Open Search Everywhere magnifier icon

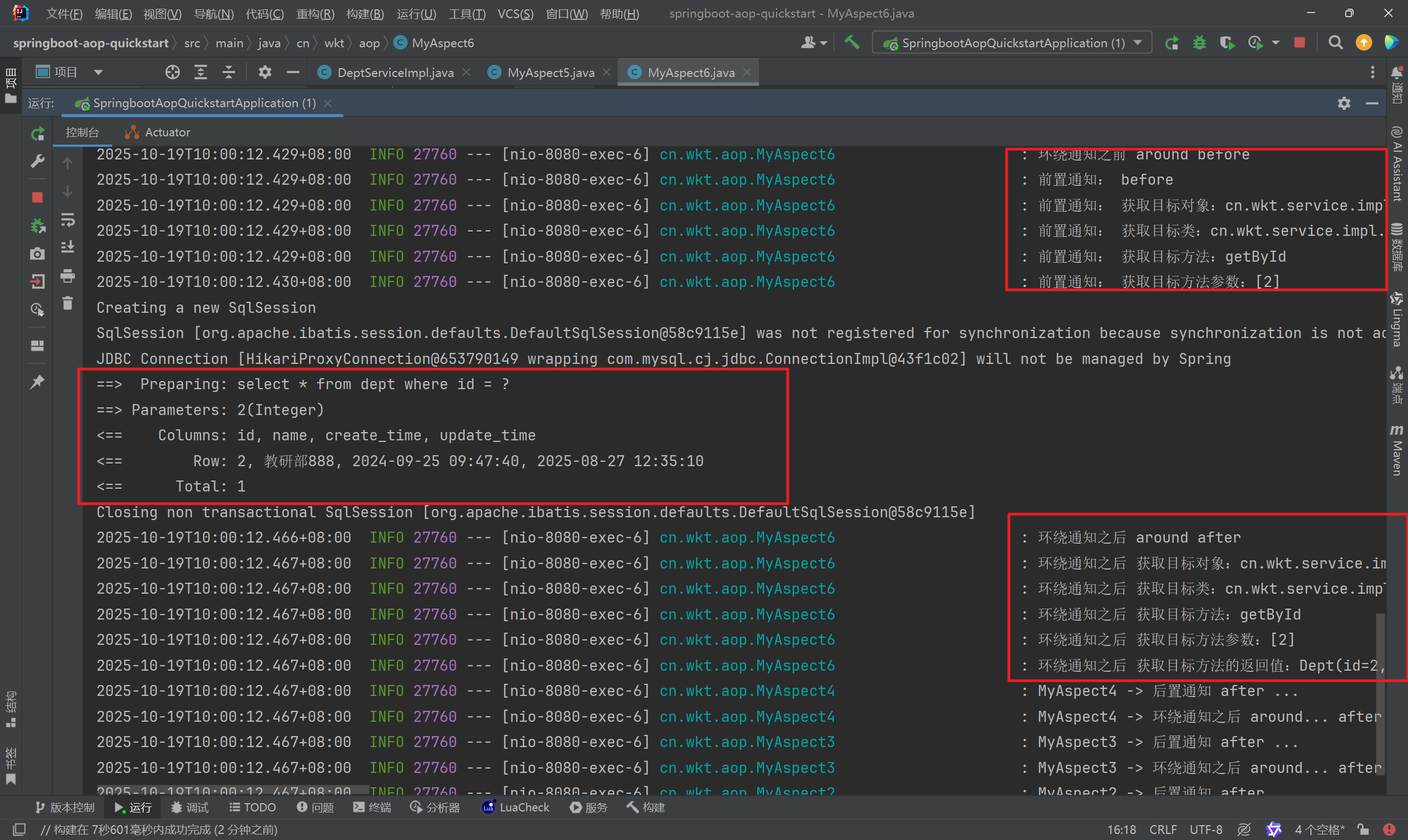(1335, 42)
